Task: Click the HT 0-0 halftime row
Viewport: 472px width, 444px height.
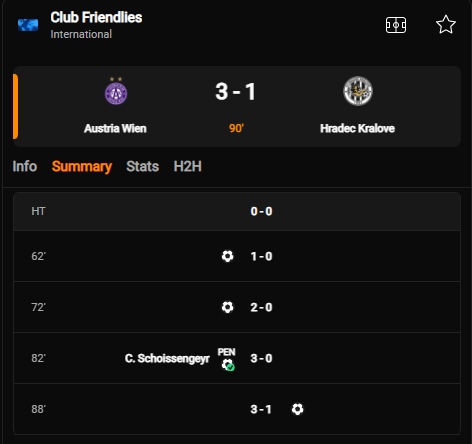Action: [x=237, y=211]
